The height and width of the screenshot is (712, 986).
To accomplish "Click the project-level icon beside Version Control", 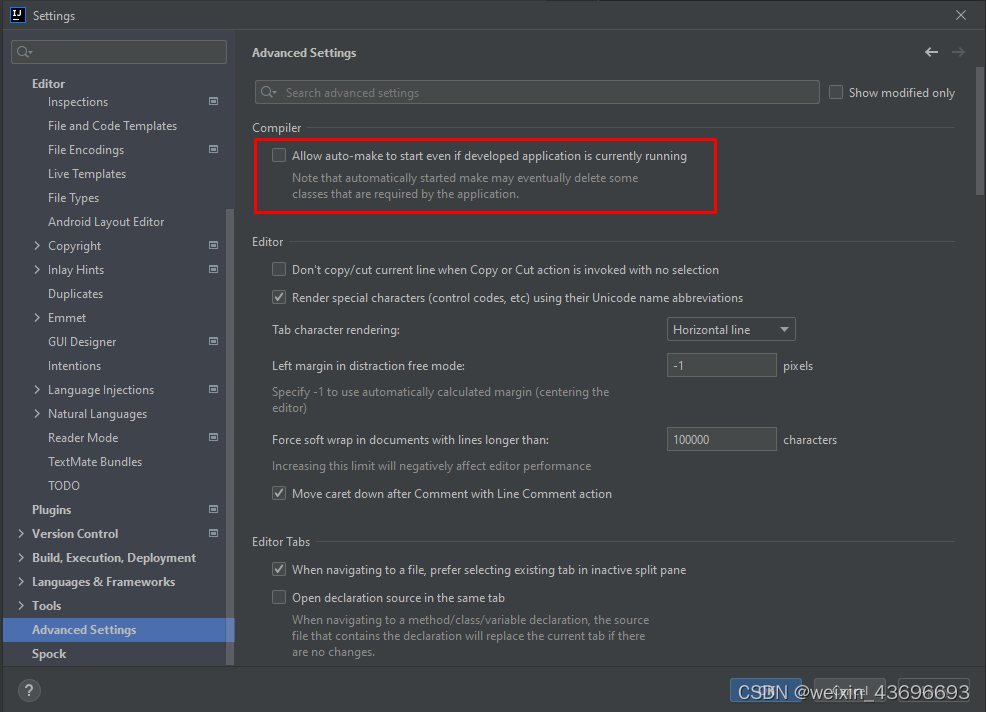I will (214, 533).
